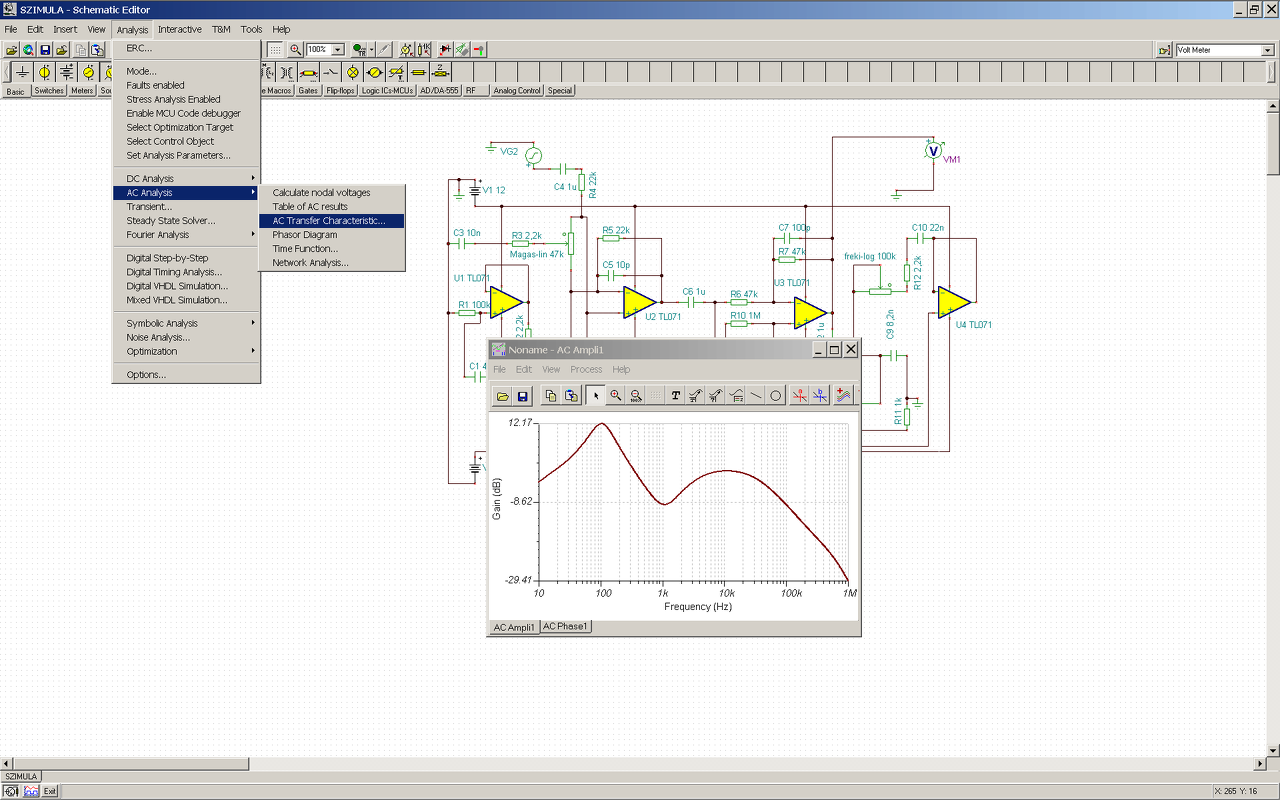The width and height of the screenshot is (1280, 800).
Task: Click the TL071 op-amp U2 in schematic
Action: pyautogui.click(x=640, y=302)
